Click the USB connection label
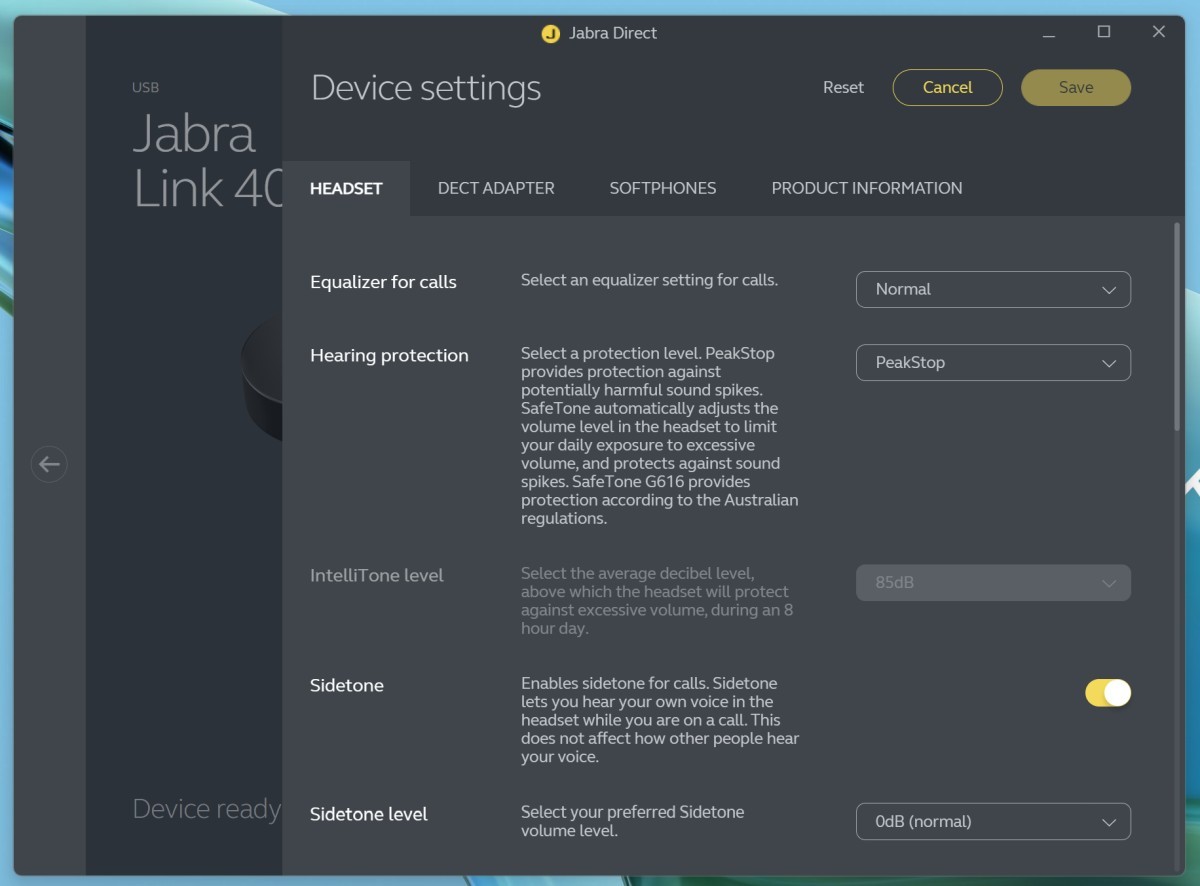This screenshot has width=1200, height=886. (x=145, y=87)
